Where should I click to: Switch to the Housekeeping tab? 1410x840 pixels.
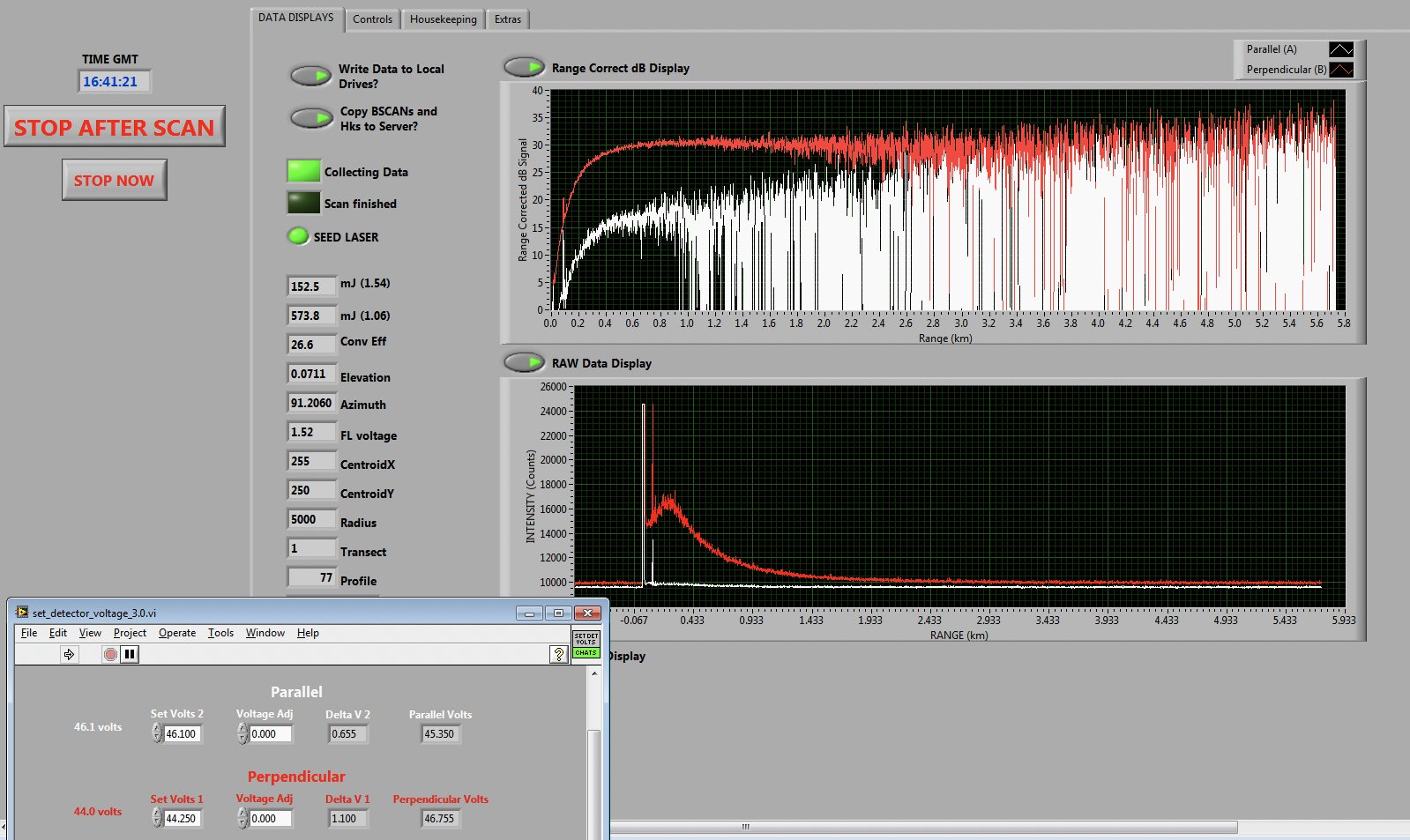[443, 19]
